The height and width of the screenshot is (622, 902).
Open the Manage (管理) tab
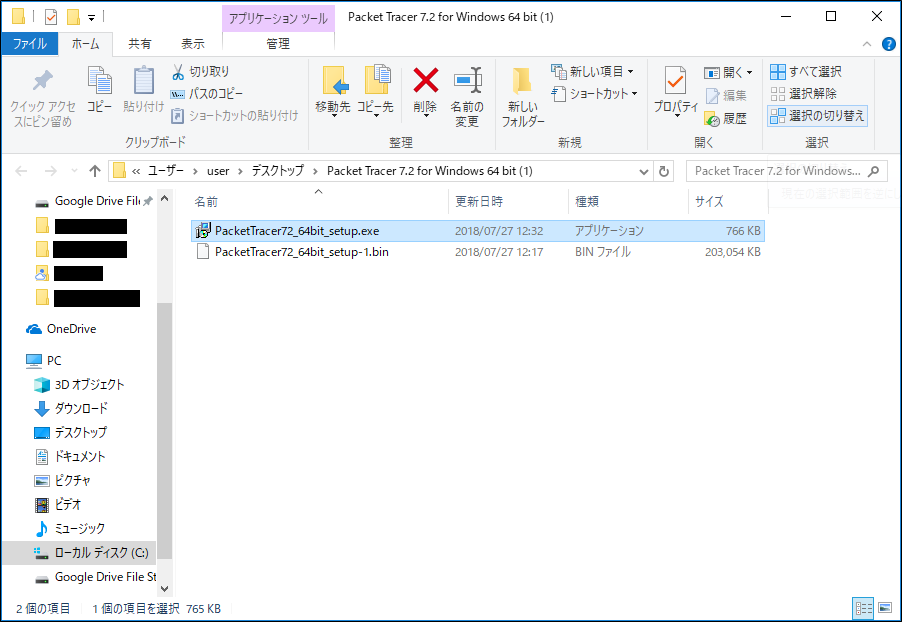(x=278, y=44)
